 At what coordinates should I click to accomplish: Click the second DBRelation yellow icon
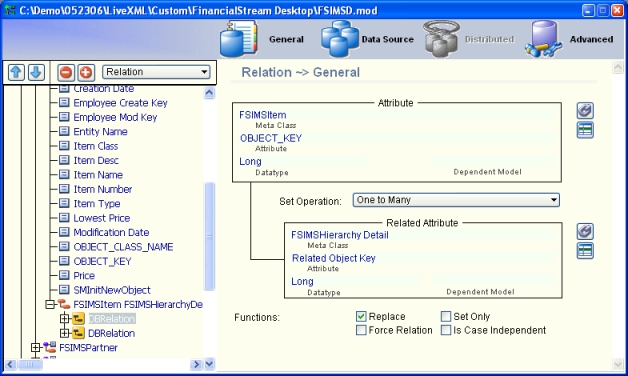click(78, 333)
